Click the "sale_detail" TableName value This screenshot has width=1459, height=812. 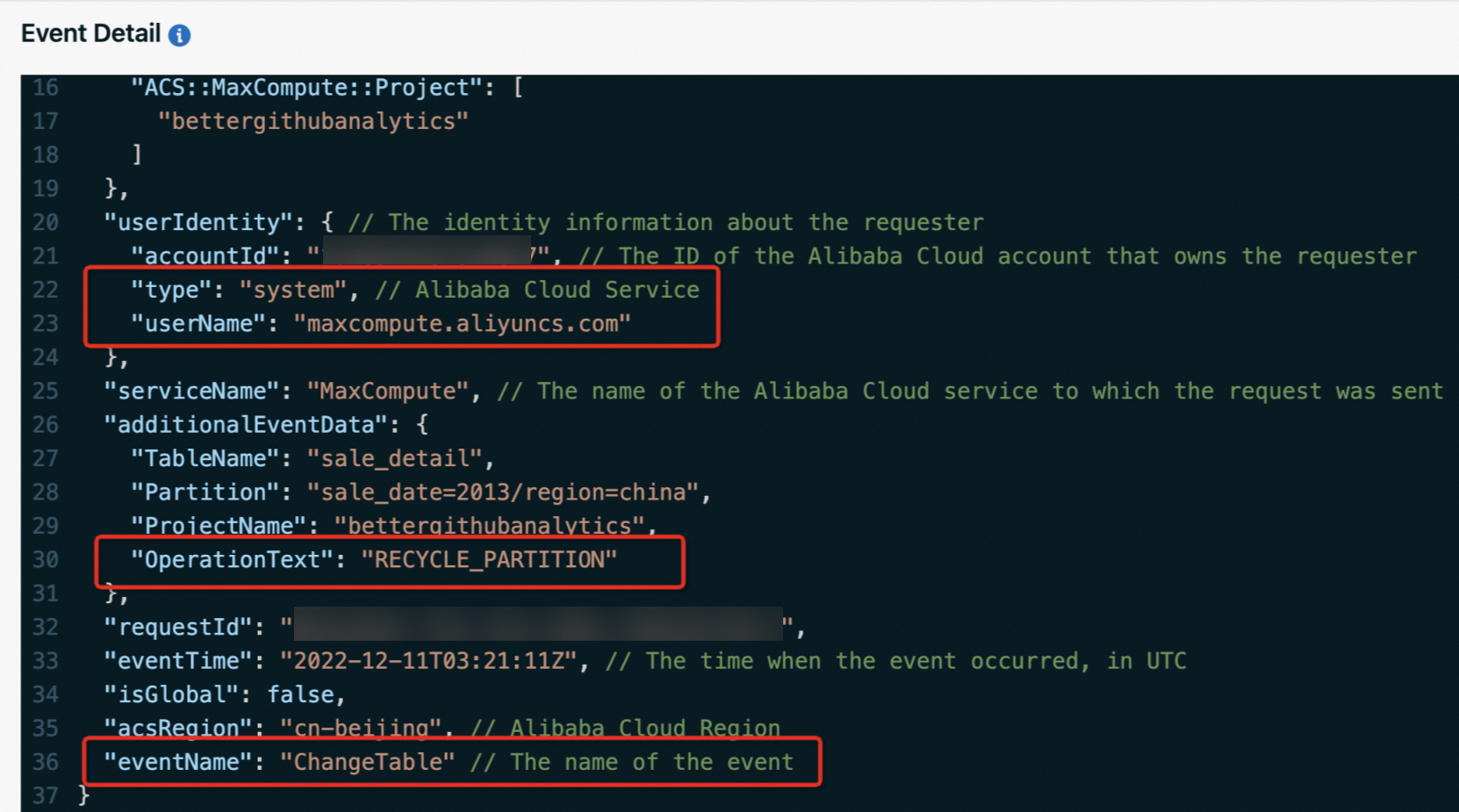[394, 459]
